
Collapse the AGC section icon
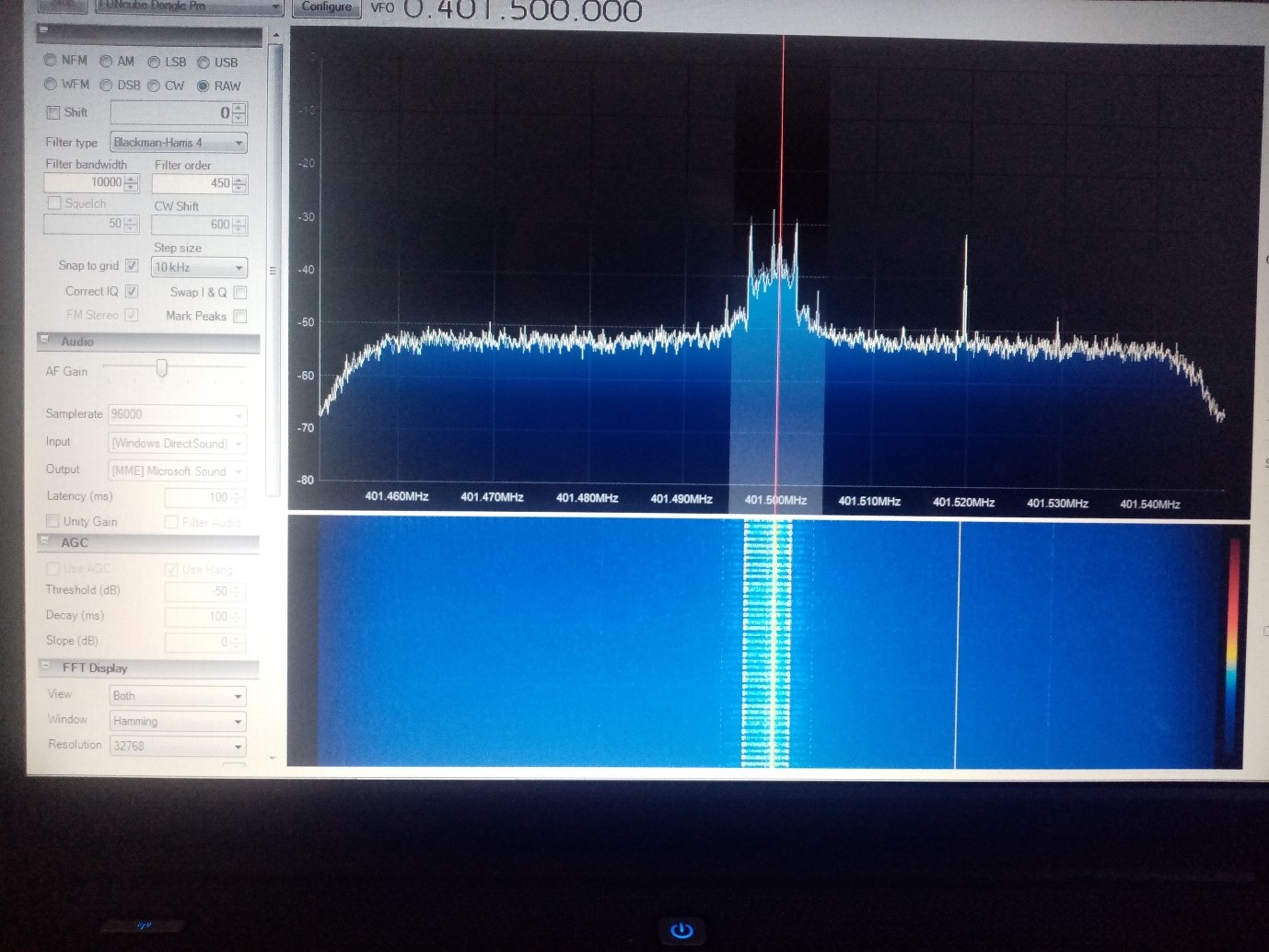click(43, 541)
